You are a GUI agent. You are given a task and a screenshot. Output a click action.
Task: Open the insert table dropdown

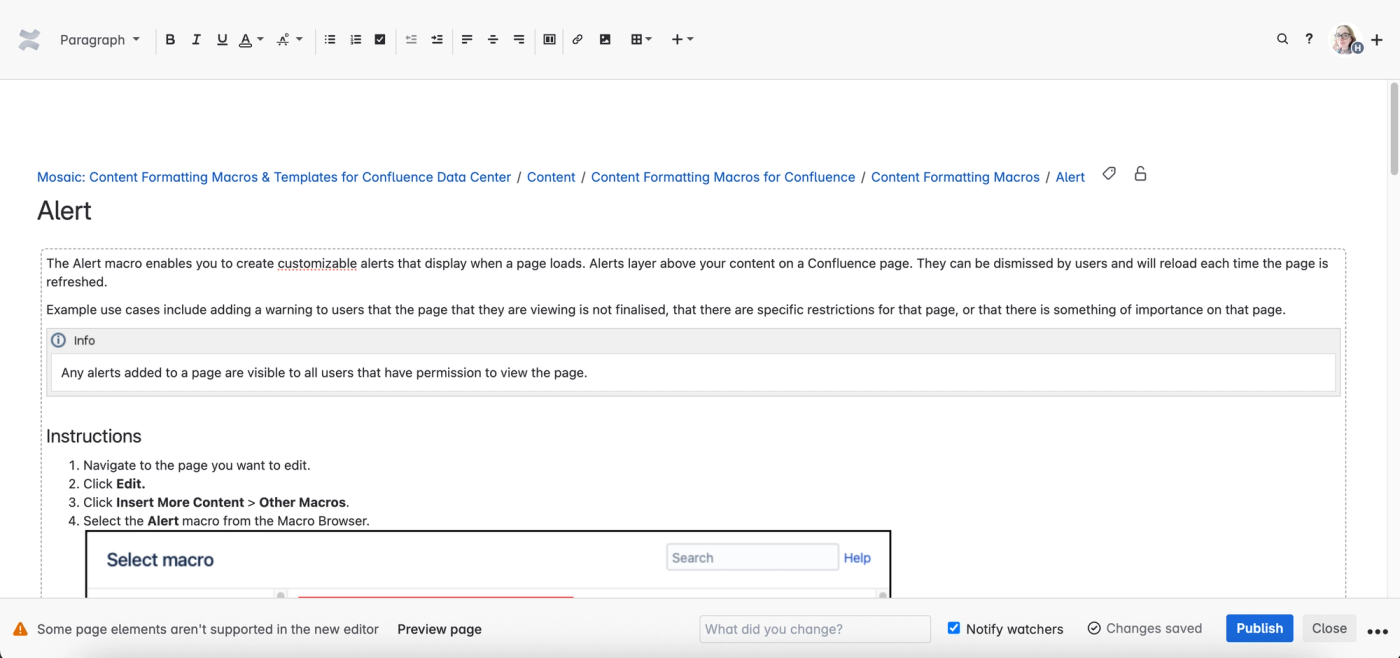click(641, 40)
